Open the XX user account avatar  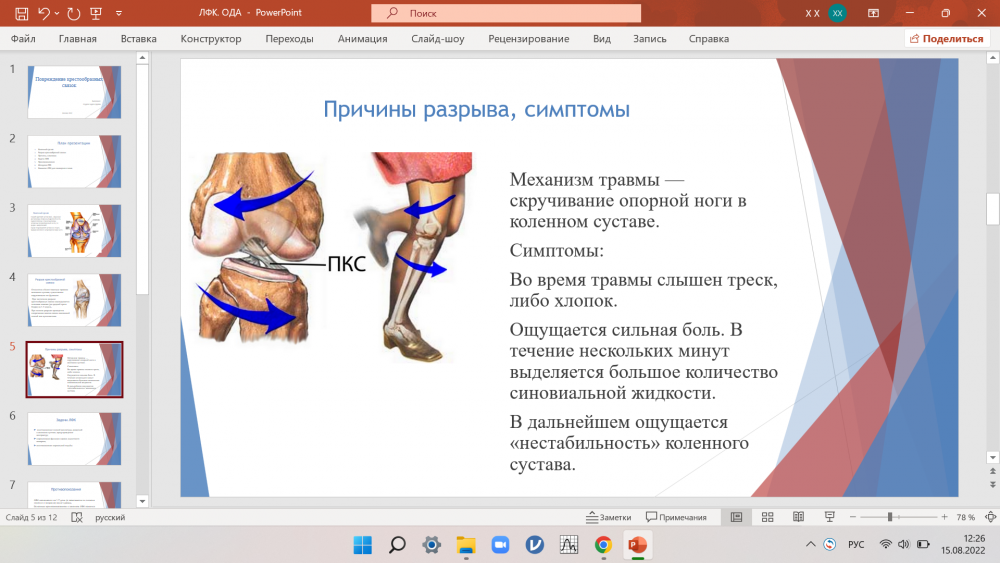(837, 13)
